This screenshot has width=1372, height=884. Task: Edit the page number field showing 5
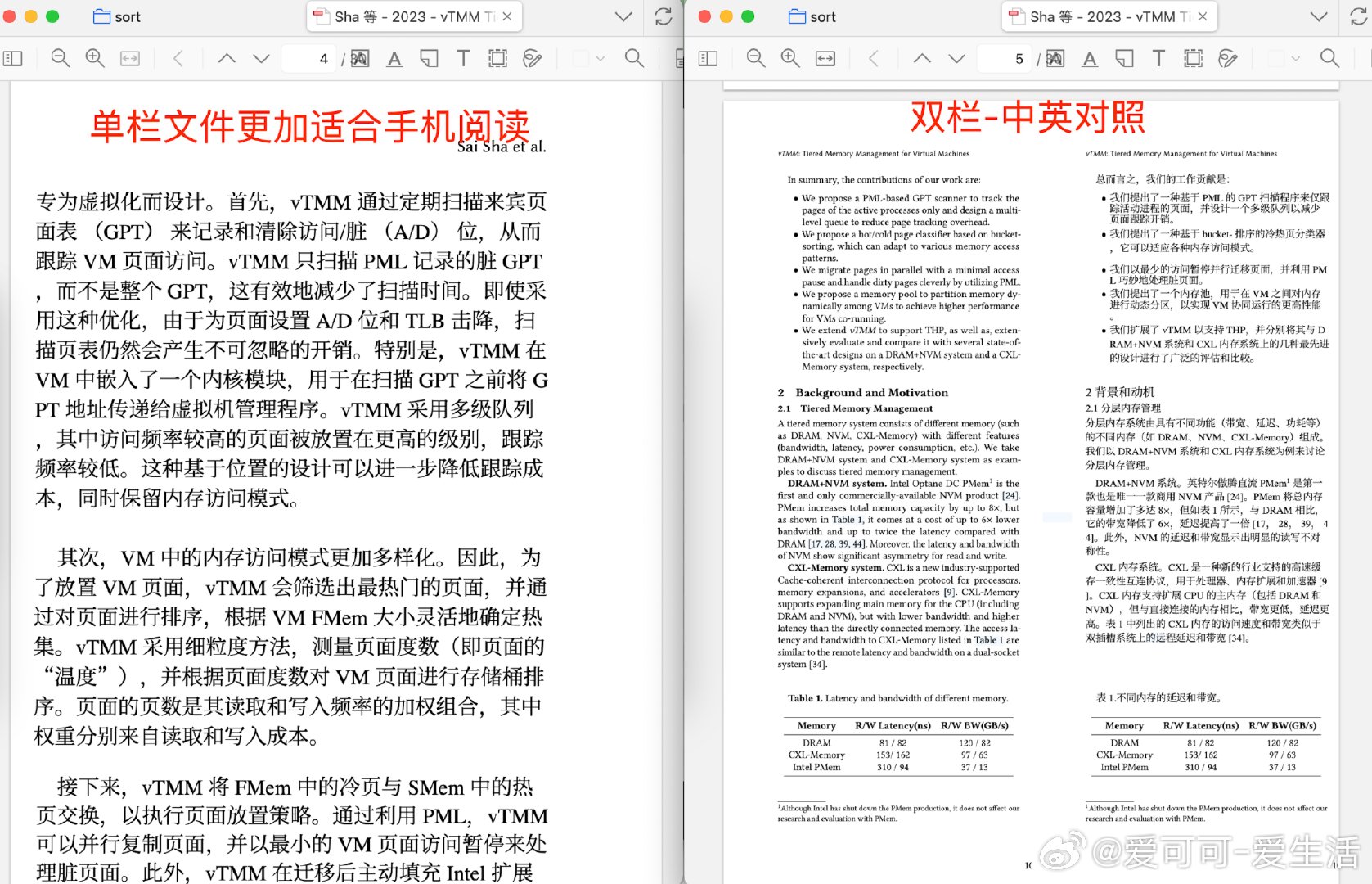1004,58
